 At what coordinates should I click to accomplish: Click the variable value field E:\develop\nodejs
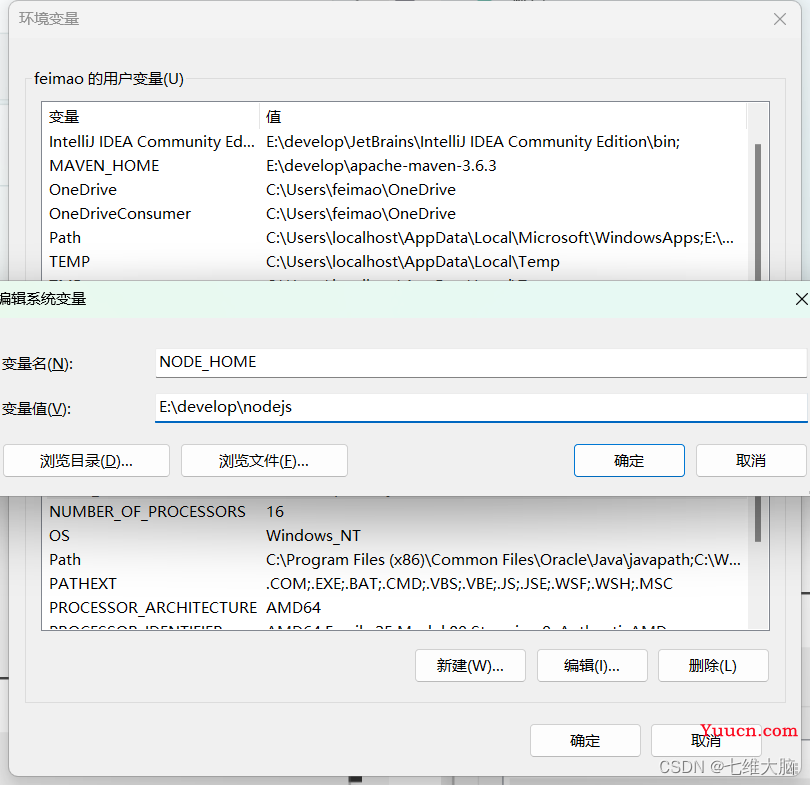[x=481, y=407]
